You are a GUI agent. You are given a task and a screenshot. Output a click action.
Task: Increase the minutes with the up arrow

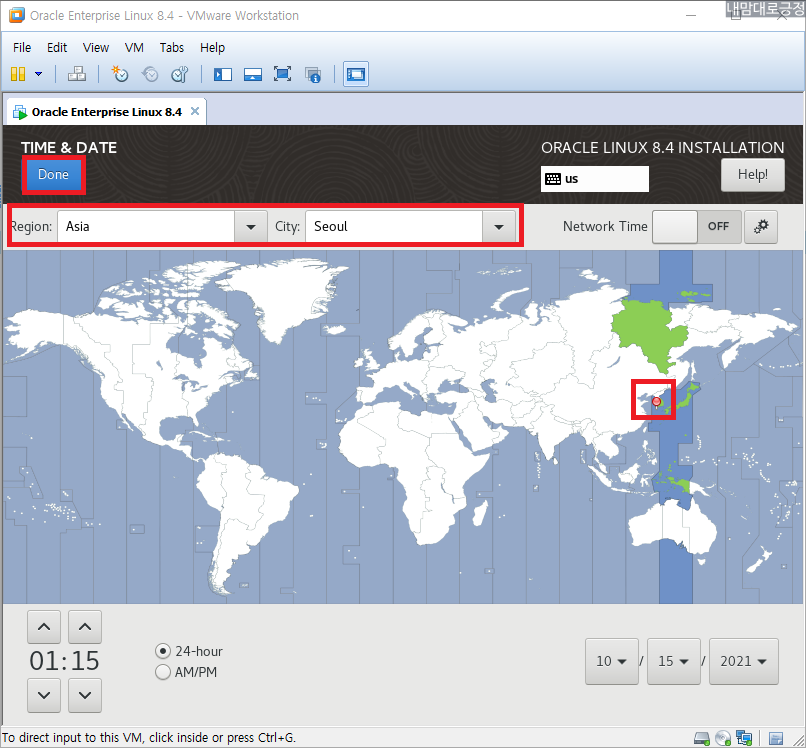click(x=85, y=627)
